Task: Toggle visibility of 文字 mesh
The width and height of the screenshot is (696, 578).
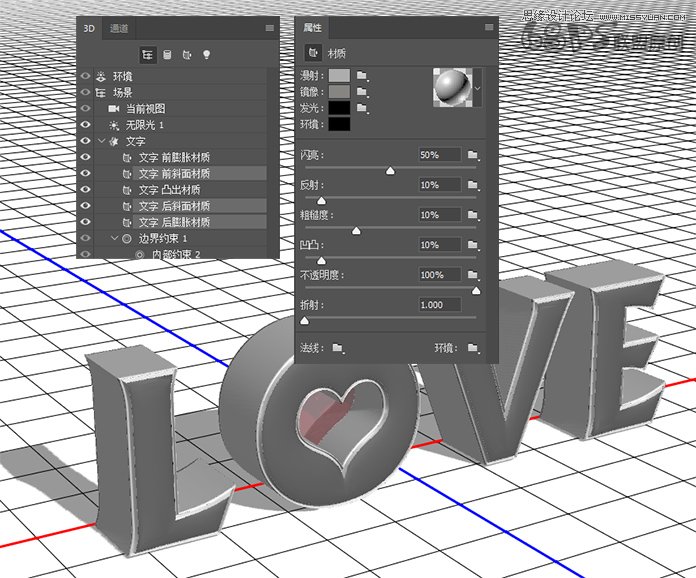Action: [85, 141]
